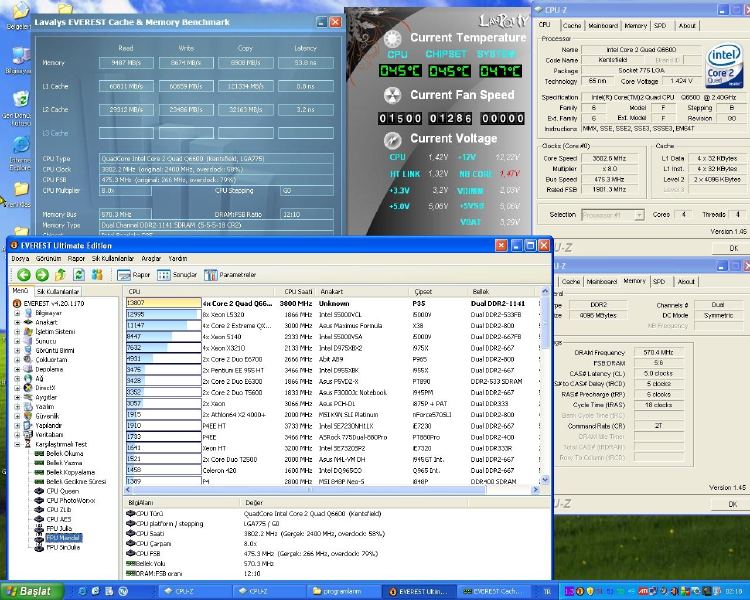The height and width of the screenshot is (600, 750).
Task: Click the users icon in EVEREST toolbar
Action: [x=97, y=275]
